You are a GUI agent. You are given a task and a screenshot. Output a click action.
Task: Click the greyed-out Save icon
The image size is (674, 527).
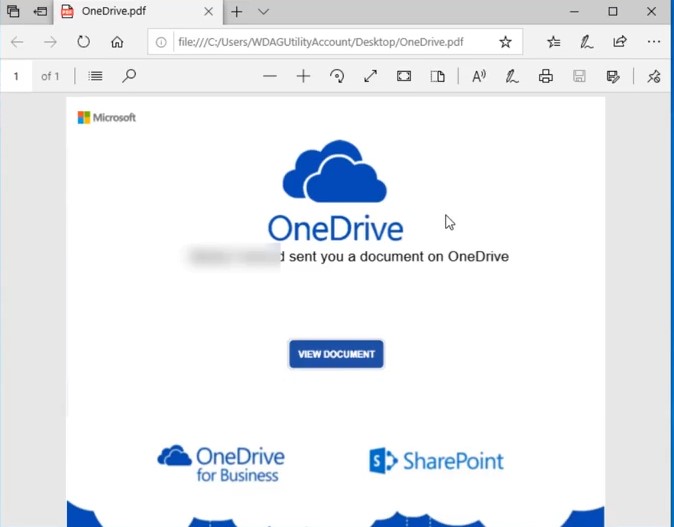pos(579,77)
